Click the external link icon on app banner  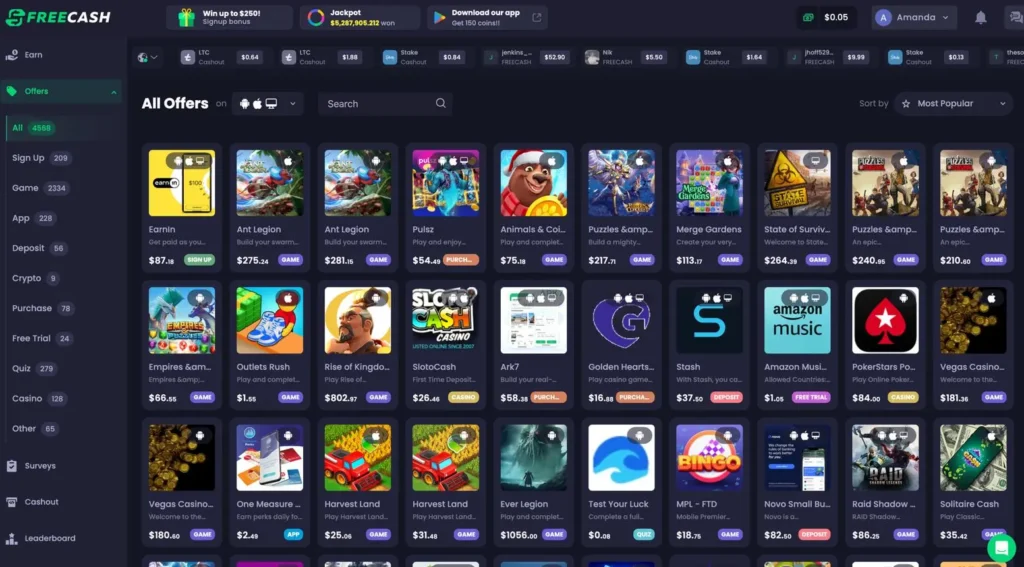click(x=537, y=18)
